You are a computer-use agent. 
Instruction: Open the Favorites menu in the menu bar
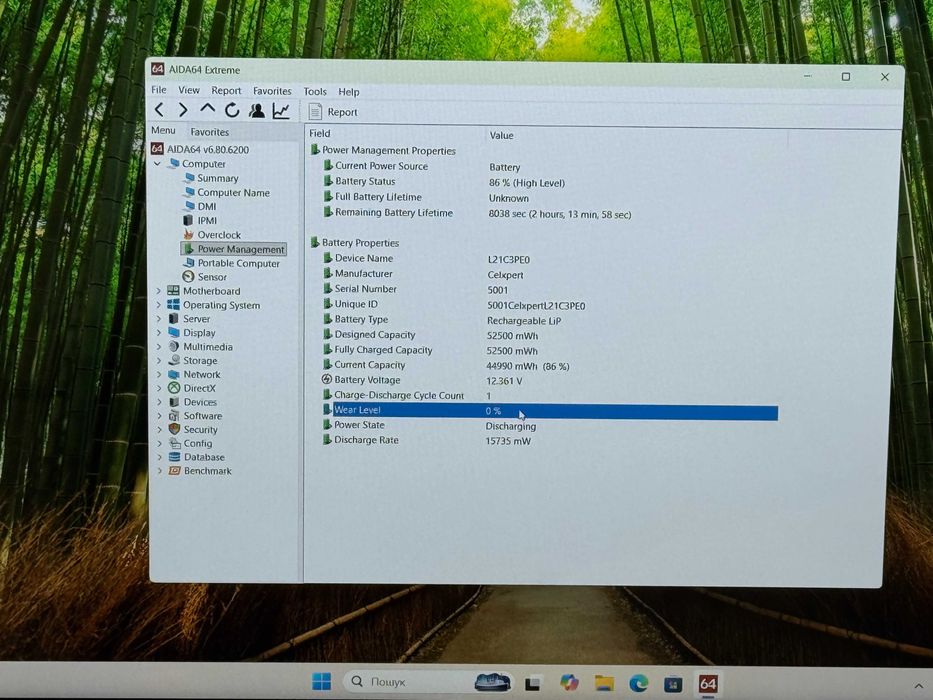coord(272,91)
